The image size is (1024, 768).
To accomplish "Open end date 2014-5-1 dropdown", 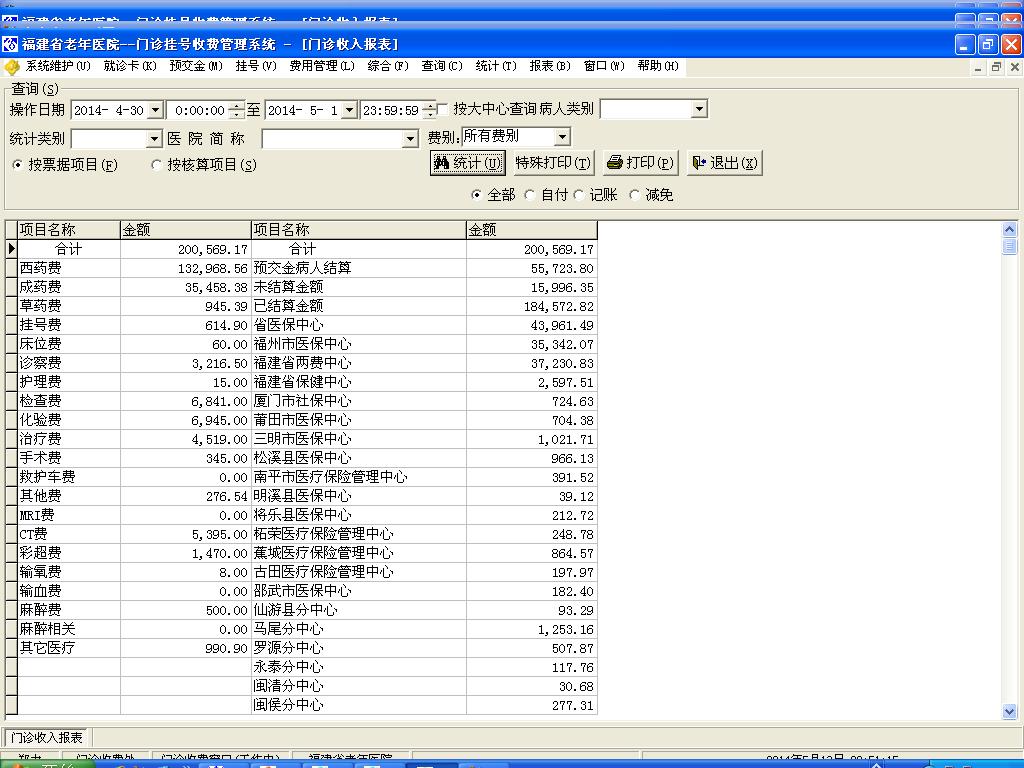I will [349, 110].
